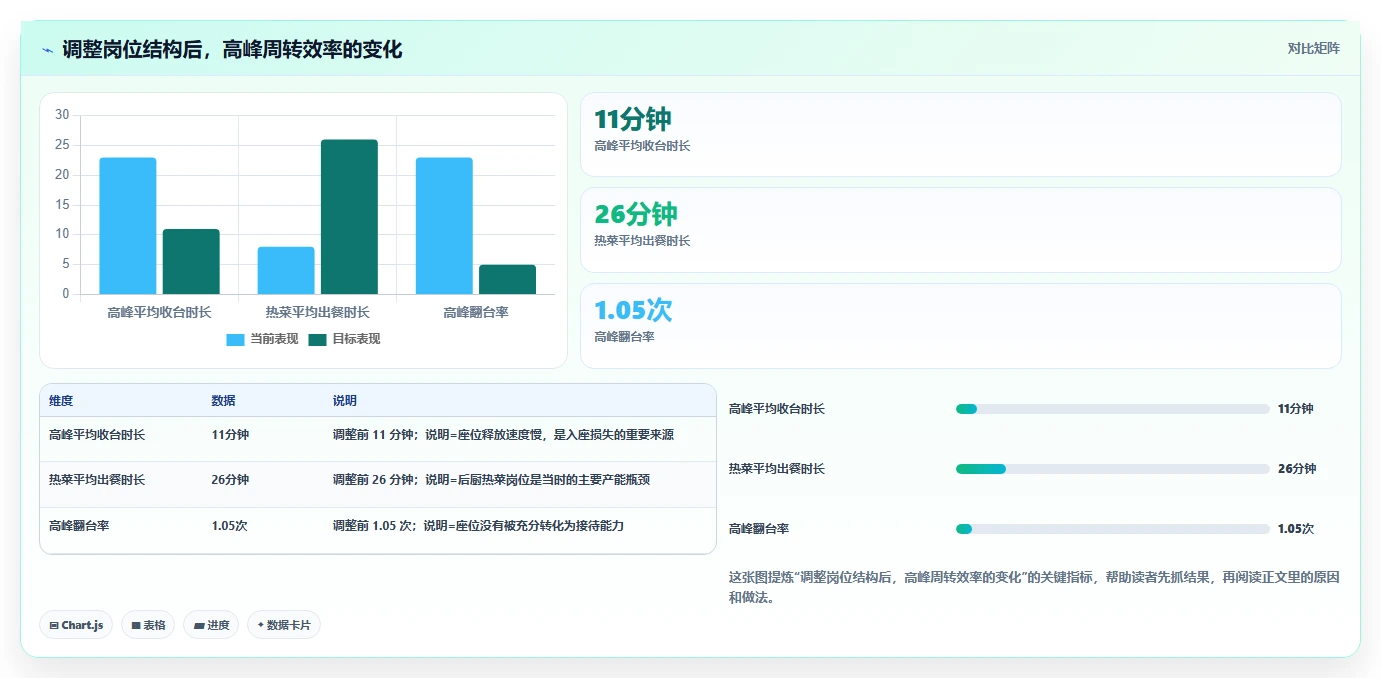Click the 表格 tag chip
This screenshot has width=1381, height=678.
click(148, 625)
